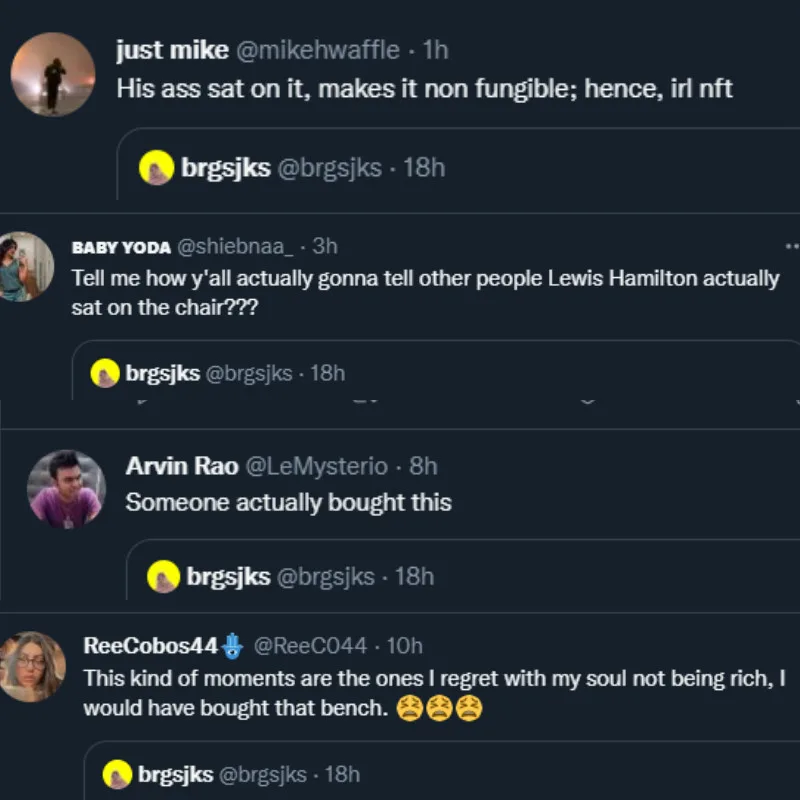Click the BABY YODA display name

pyautogui.click(x=120, y=247)
